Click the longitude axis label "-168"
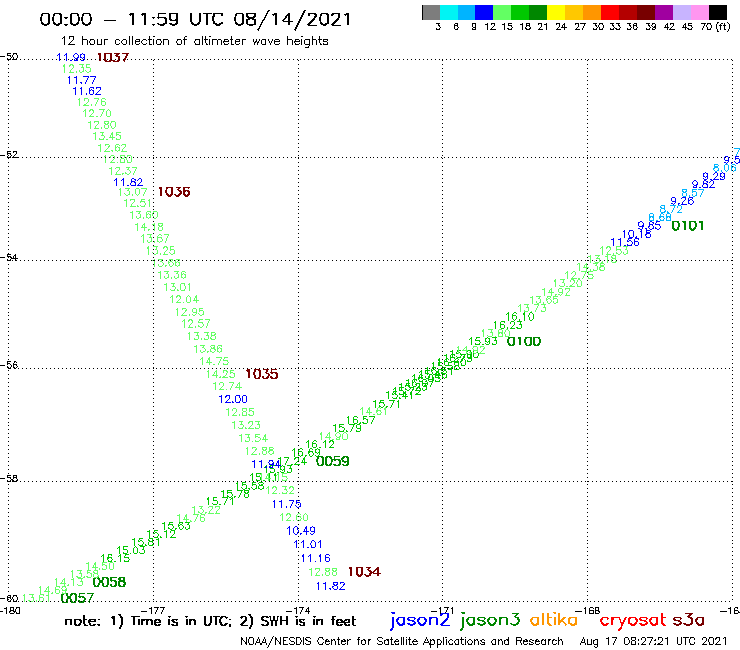This screenshot has height=650, width=740. [x=588, y=610]
